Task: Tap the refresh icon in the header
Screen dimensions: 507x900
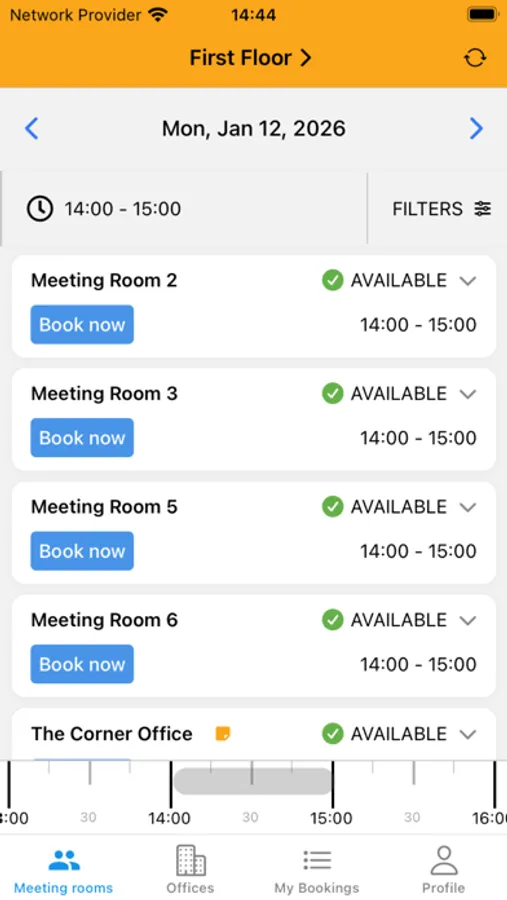Action: pyautogui.click(x=475, y=58)
